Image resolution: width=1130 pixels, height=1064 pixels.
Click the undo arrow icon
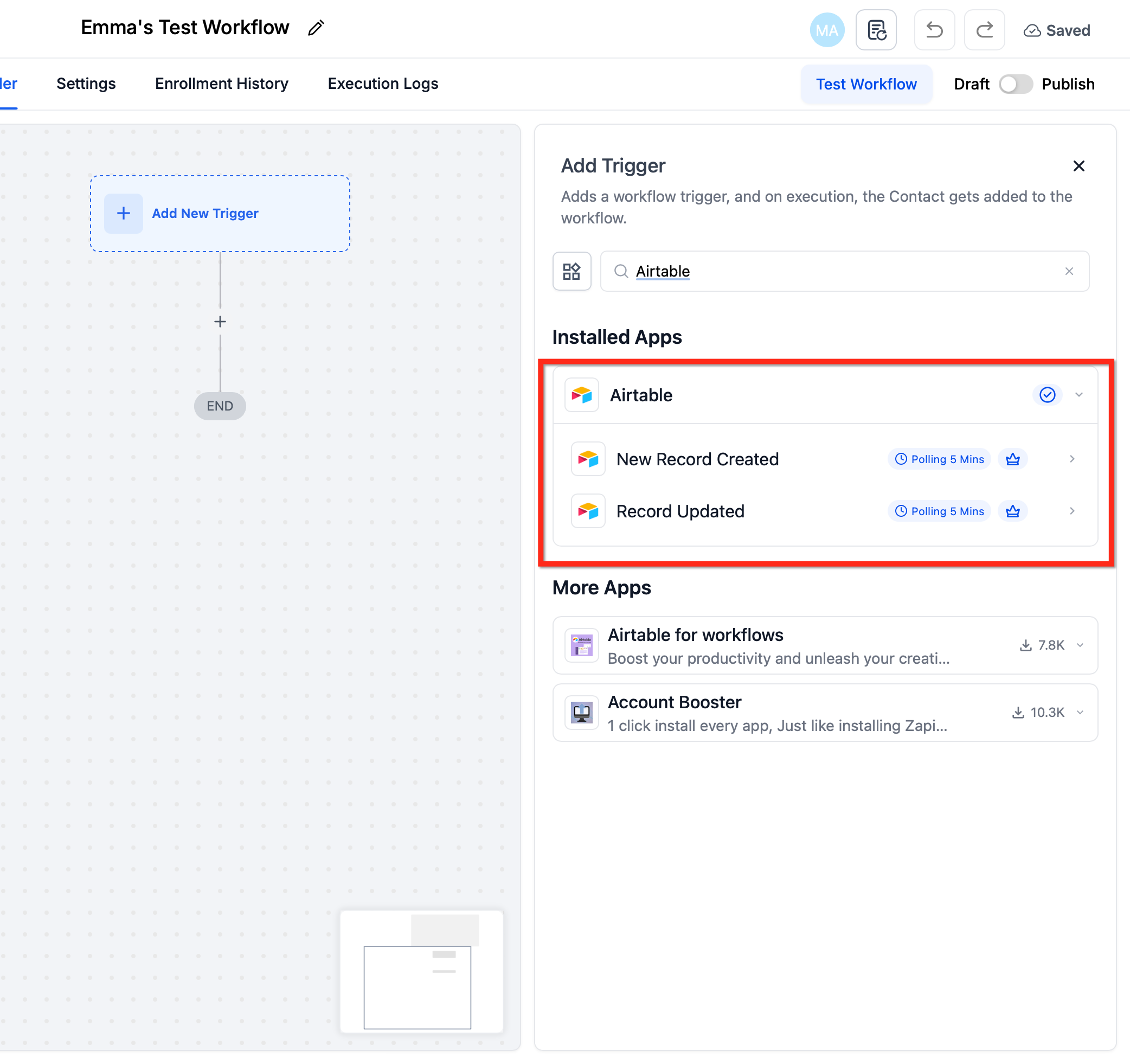tap(934, 29)
